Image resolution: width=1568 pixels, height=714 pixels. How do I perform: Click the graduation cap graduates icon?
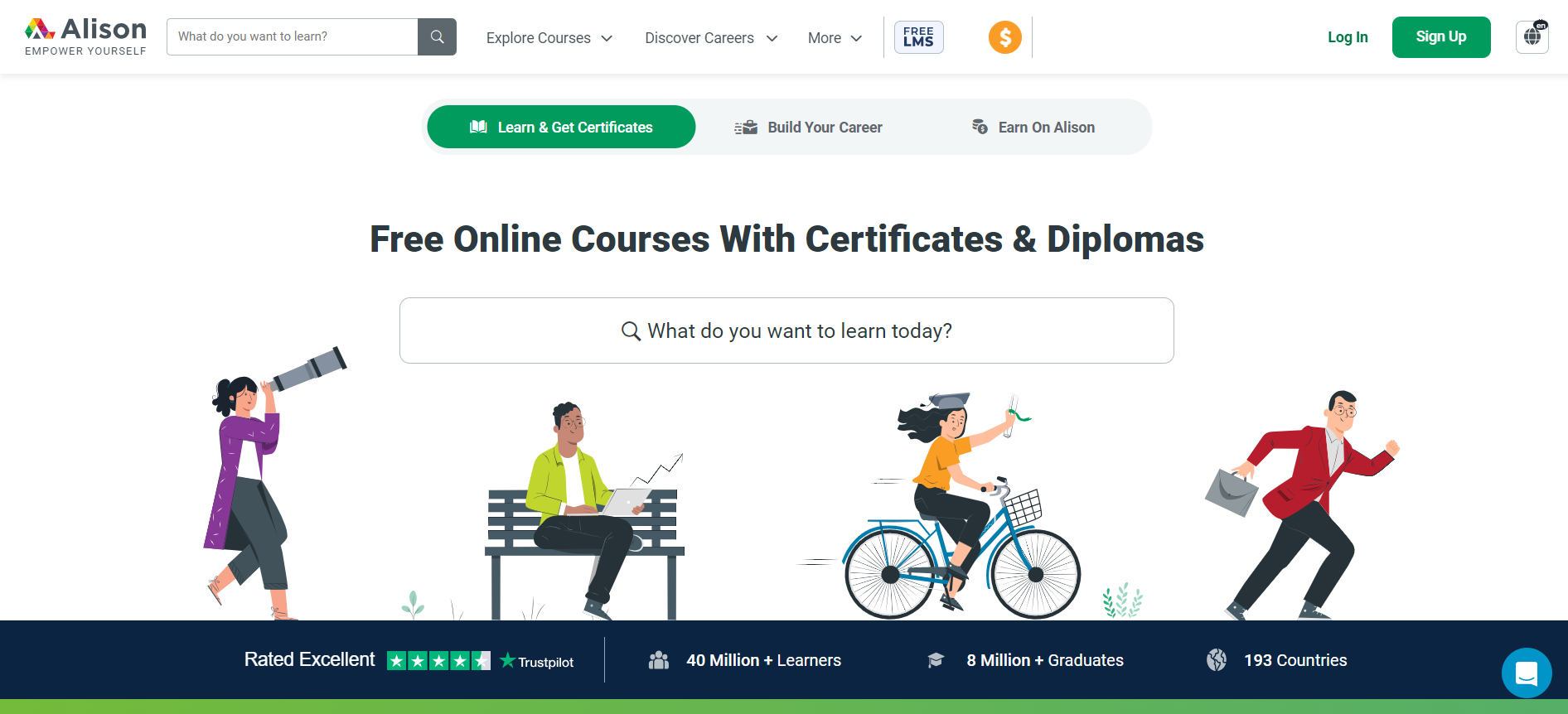pyautogui.click(x=936, y=660)
